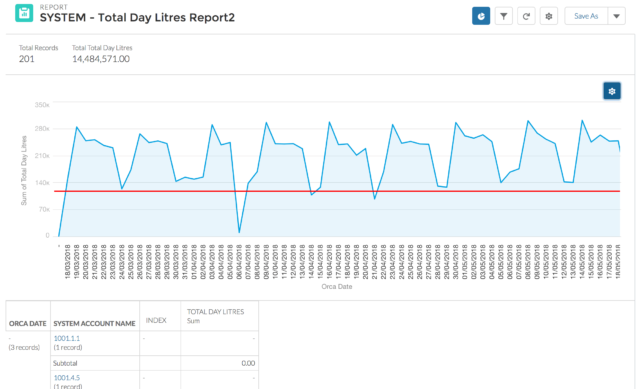Click the total value 14,484,571.00
This screenshot has height=389, width=640.
101,59
